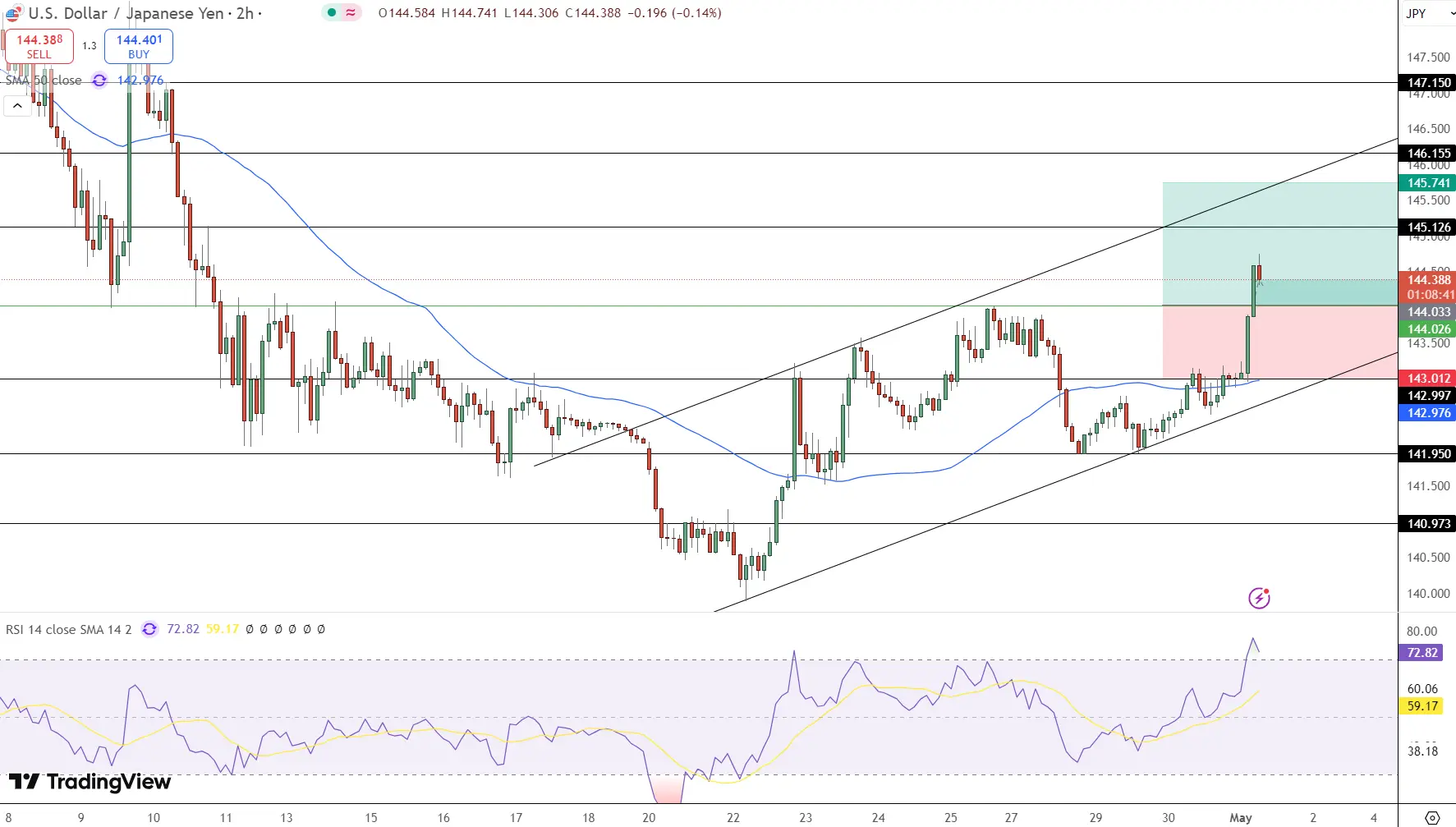Click the current price label 144.388
Screen dimensions: 1456x827
1427,280
